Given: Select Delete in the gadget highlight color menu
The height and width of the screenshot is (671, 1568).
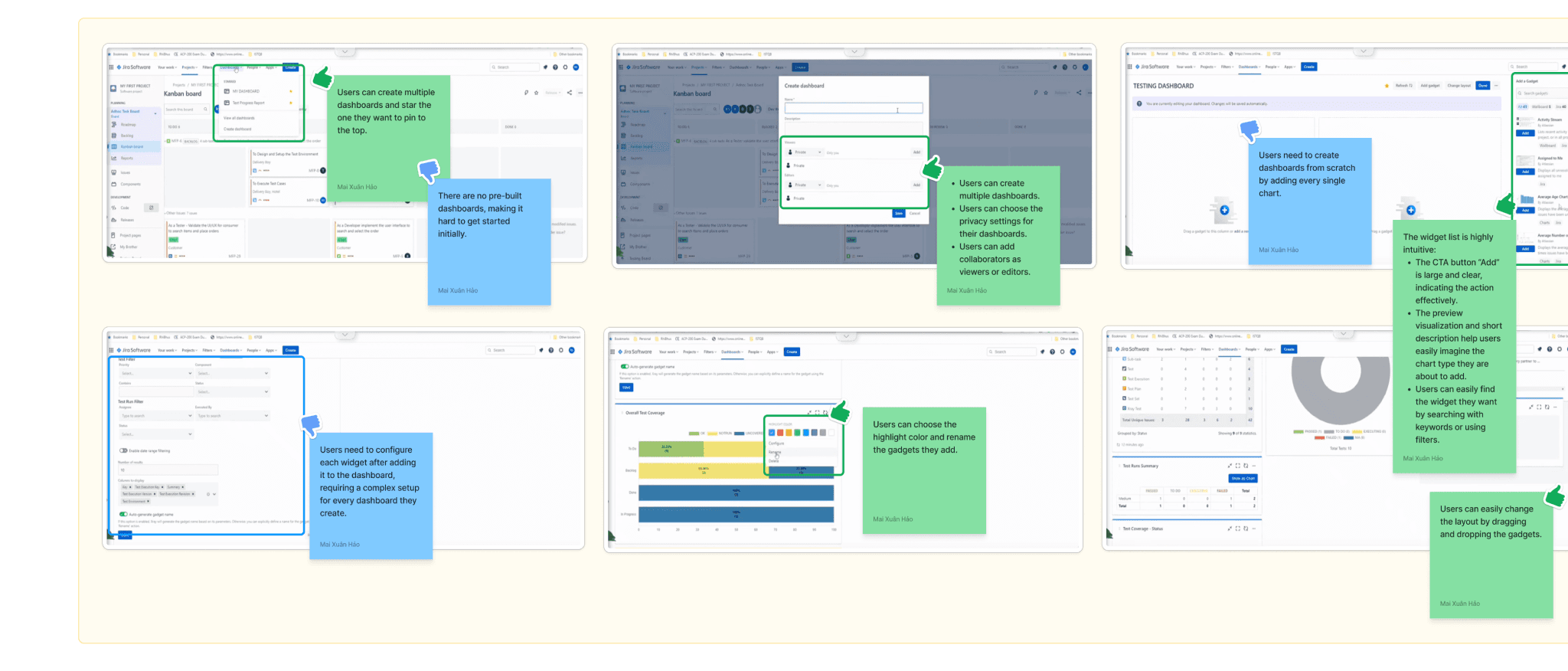Looking at the screenshot, I should tap(774, 460).
